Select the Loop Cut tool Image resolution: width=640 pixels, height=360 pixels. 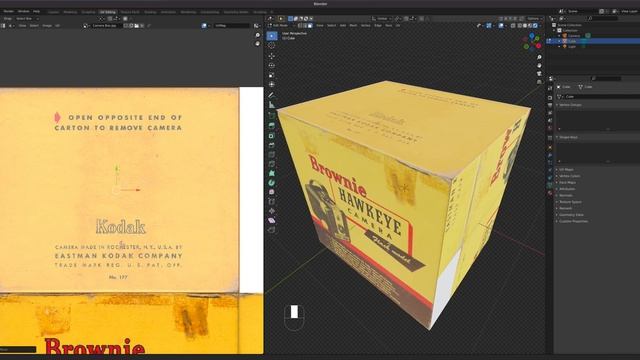272,154
